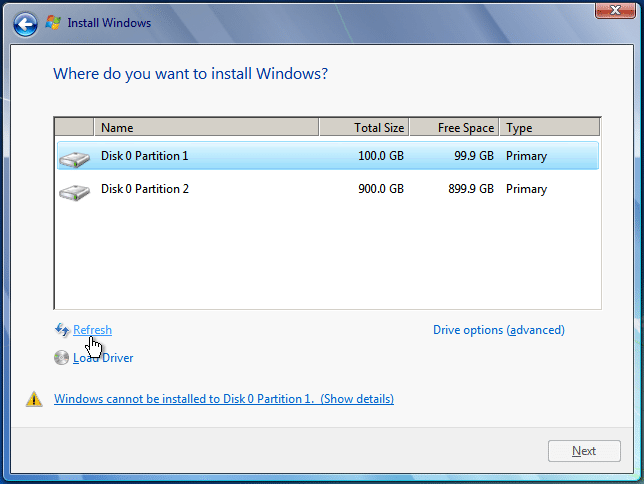Click the Load Driver disc icon
644x484 pixels.
click(x=61, y=357)
